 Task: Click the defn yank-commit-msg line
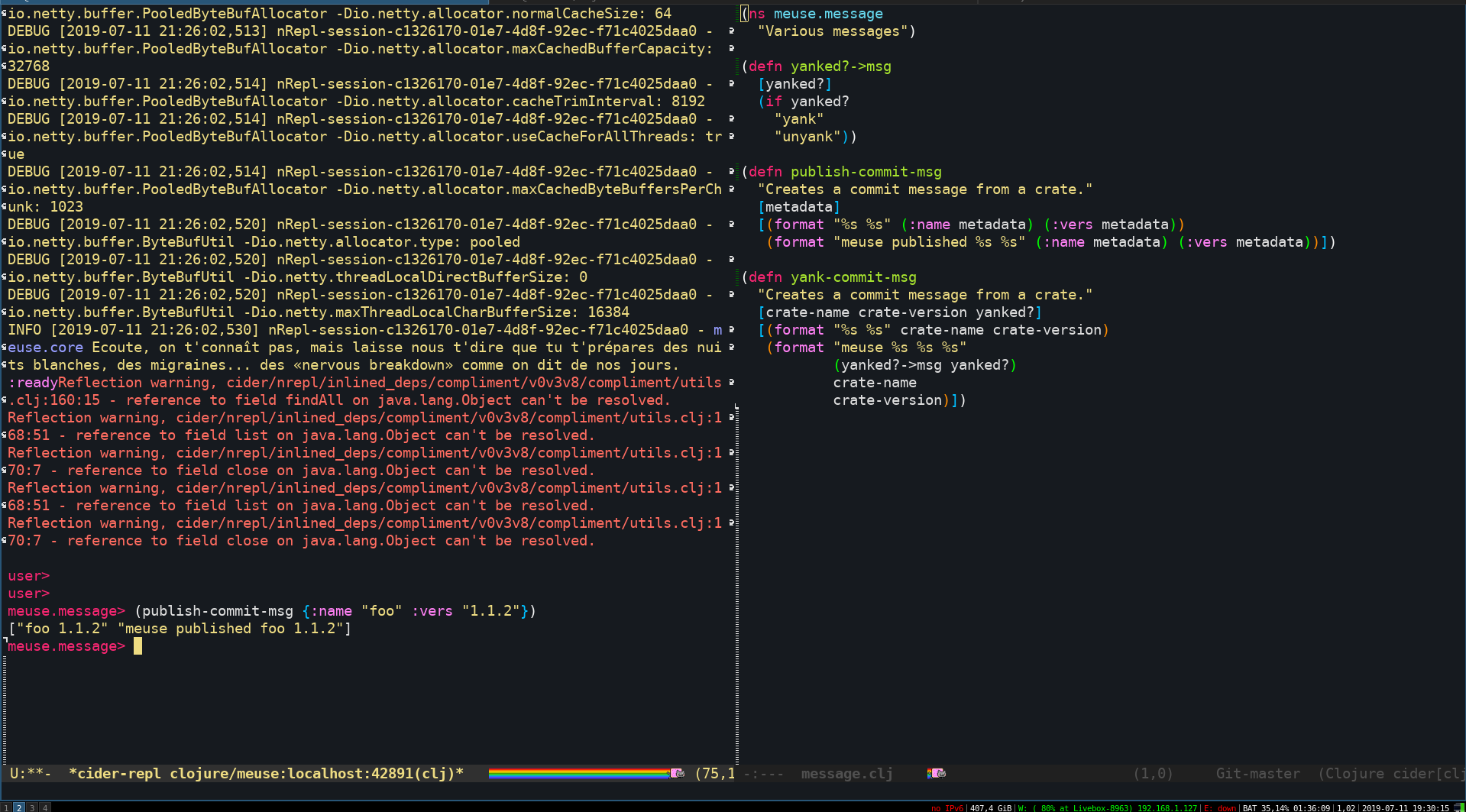829,277
